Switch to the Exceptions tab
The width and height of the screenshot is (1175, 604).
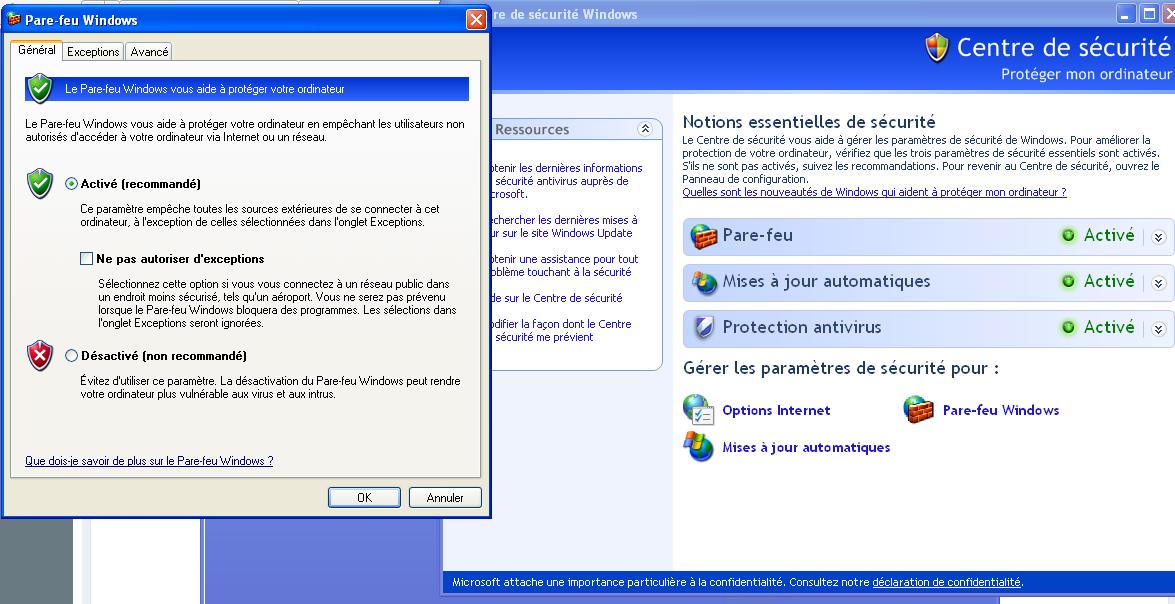pos(92,51)
